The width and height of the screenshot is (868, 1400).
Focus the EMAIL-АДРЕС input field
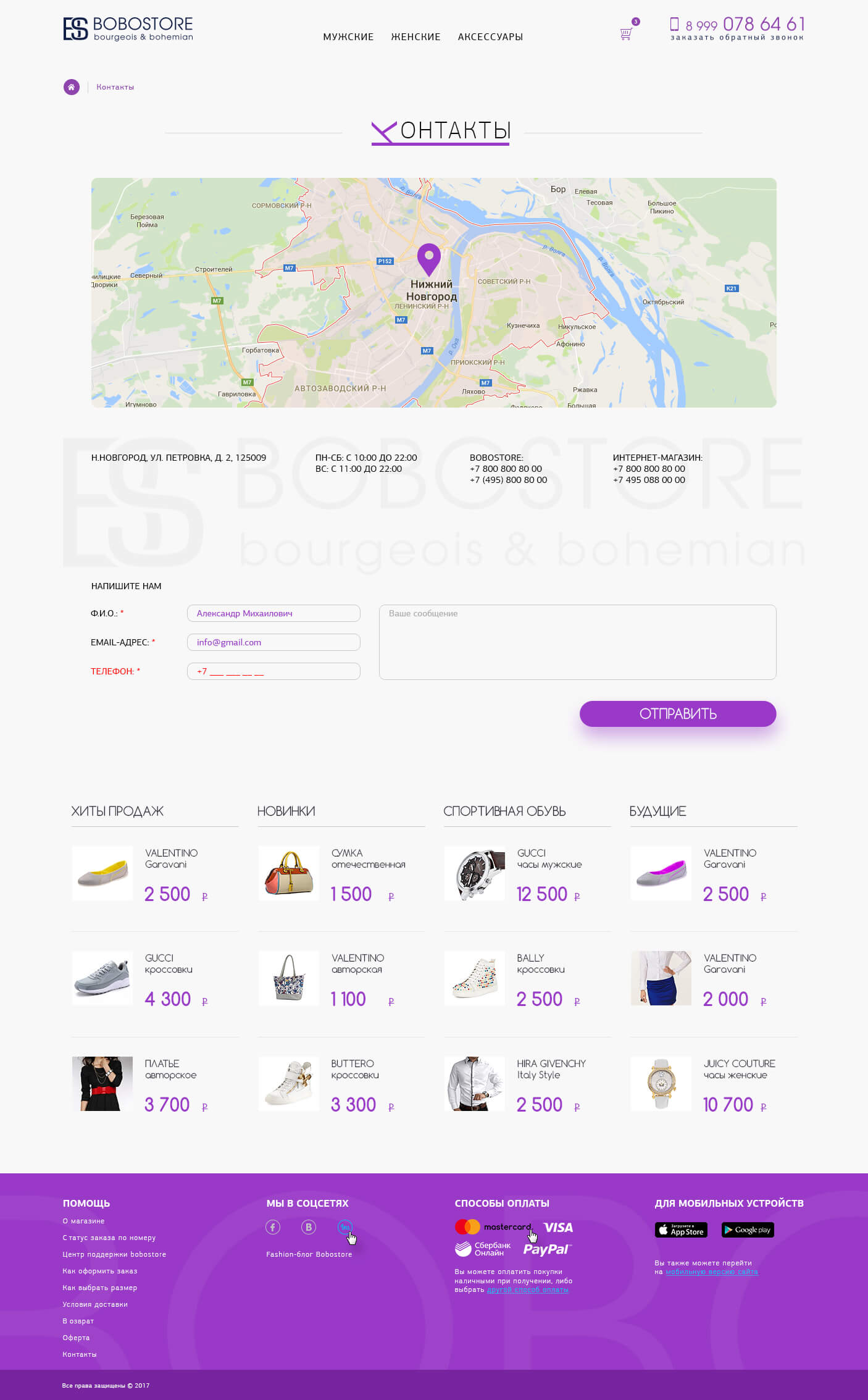[273, 642]
